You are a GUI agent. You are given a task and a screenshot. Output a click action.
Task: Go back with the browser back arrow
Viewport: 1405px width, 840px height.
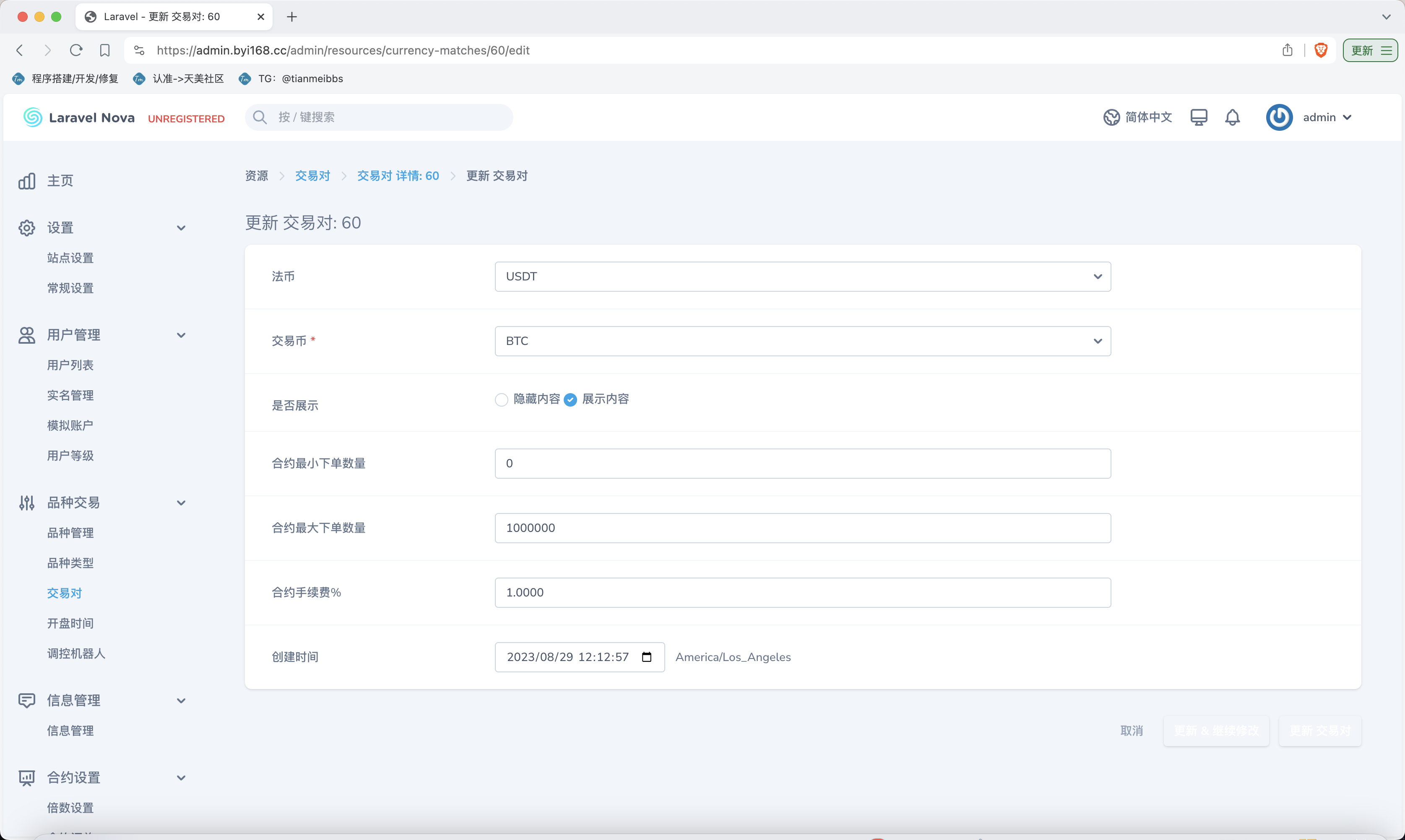[x=20, y=50]
